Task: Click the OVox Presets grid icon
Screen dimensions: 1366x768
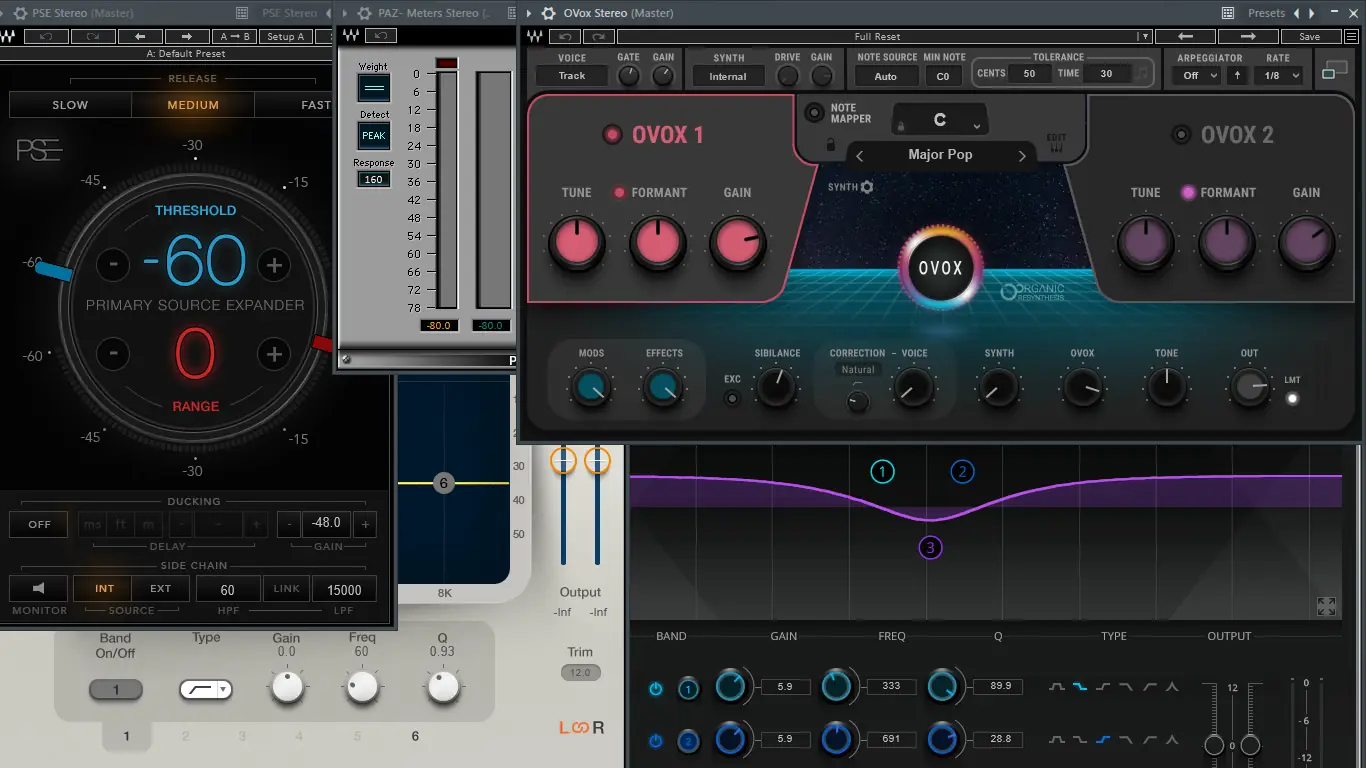Action: (x=1228, y=13)
